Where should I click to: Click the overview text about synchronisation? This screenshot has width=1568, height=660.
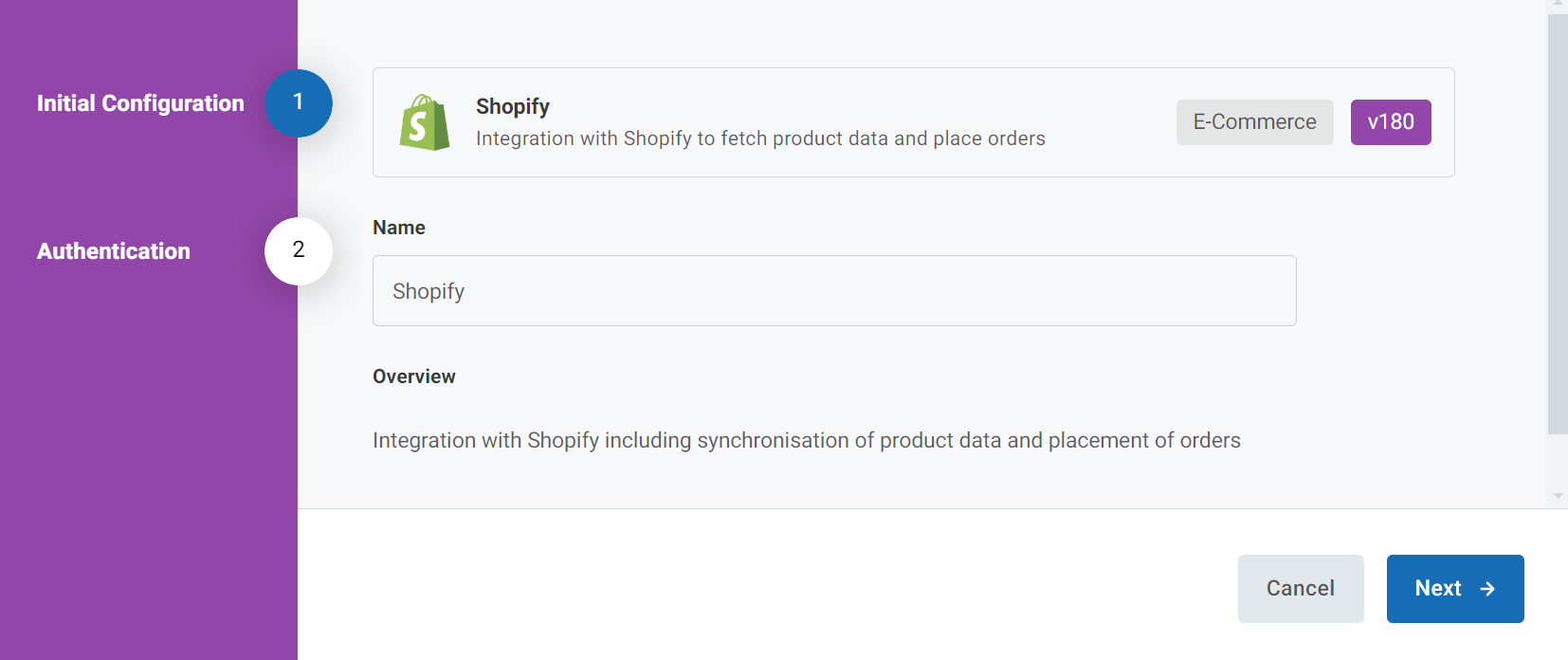pos(806,440)
